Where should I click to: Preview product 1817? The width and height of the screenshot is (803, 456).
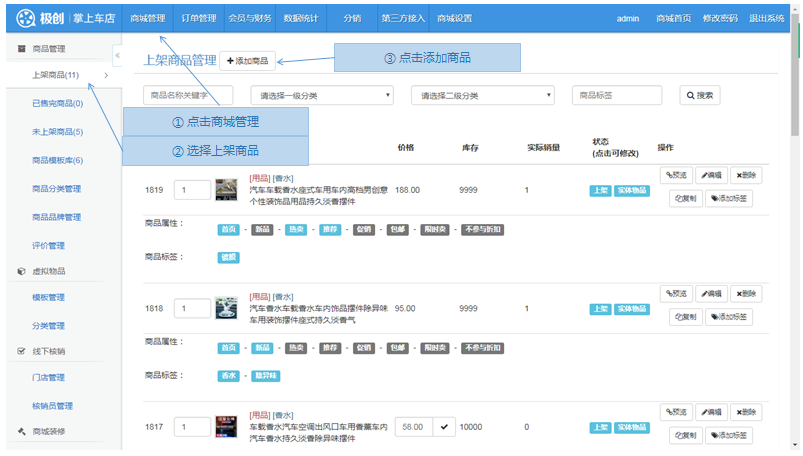676,412
